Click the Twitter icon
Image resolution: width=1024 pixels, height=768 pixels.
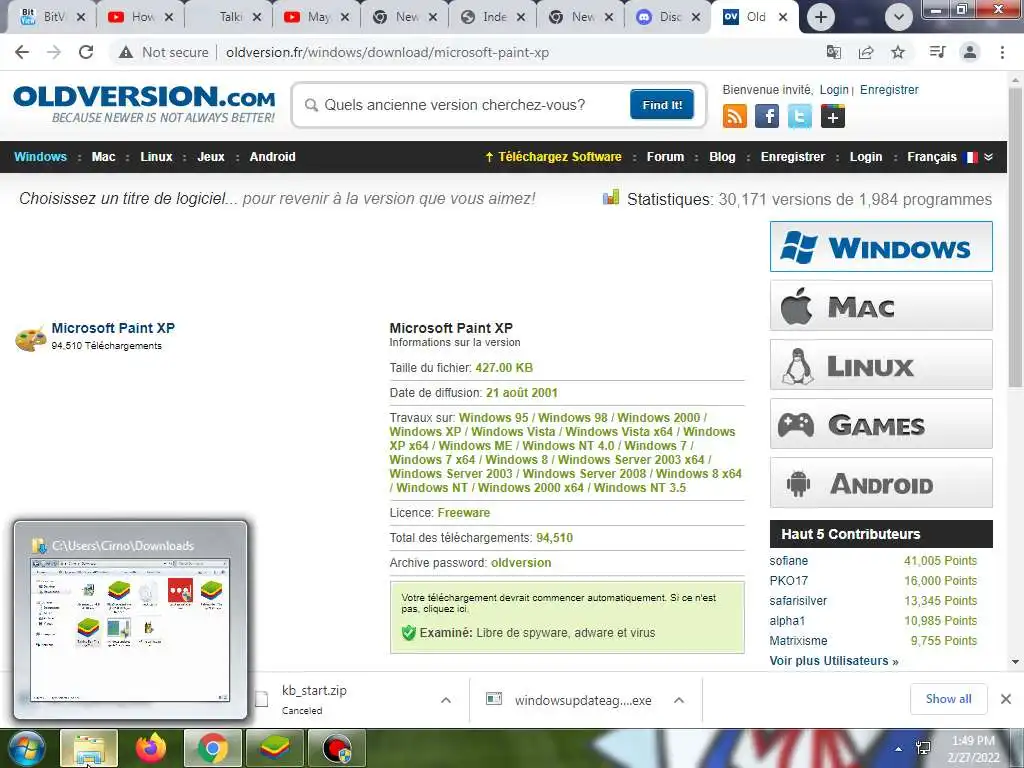click(799, 116)
